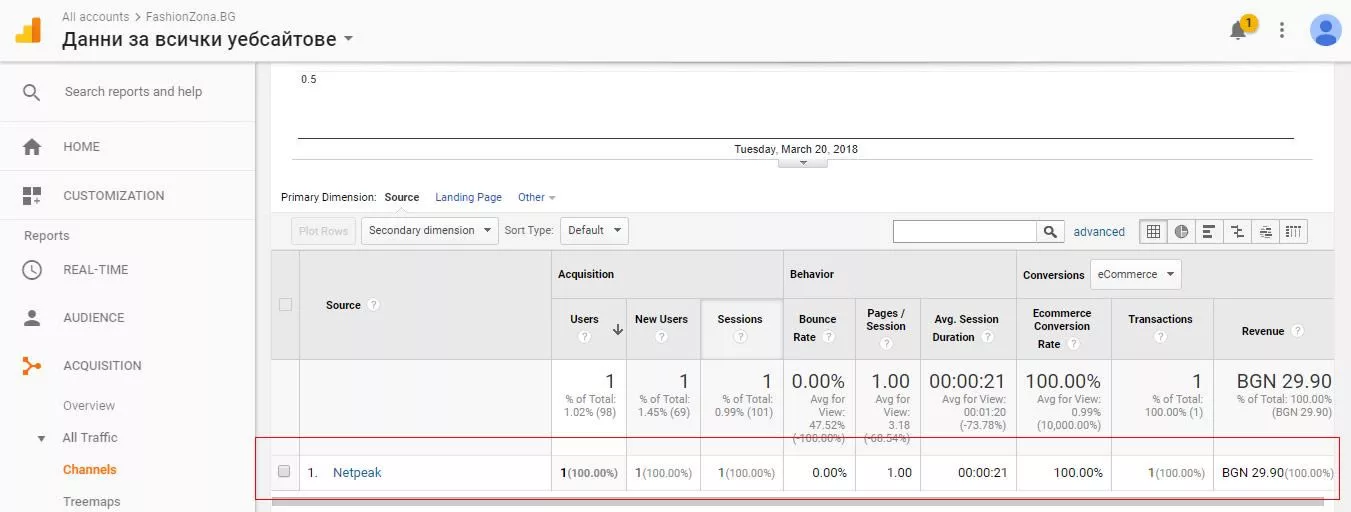1351x512 pixels.
Task: Click help icon under New Users column
Action: click(661, 337)
